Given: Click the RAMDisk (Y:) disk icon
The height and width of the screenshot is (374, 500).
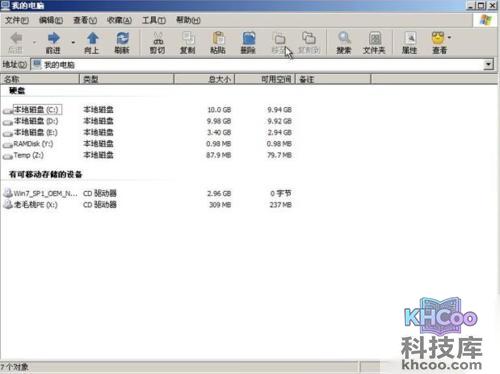Looking at the screenshot, I should pos(8,145).
